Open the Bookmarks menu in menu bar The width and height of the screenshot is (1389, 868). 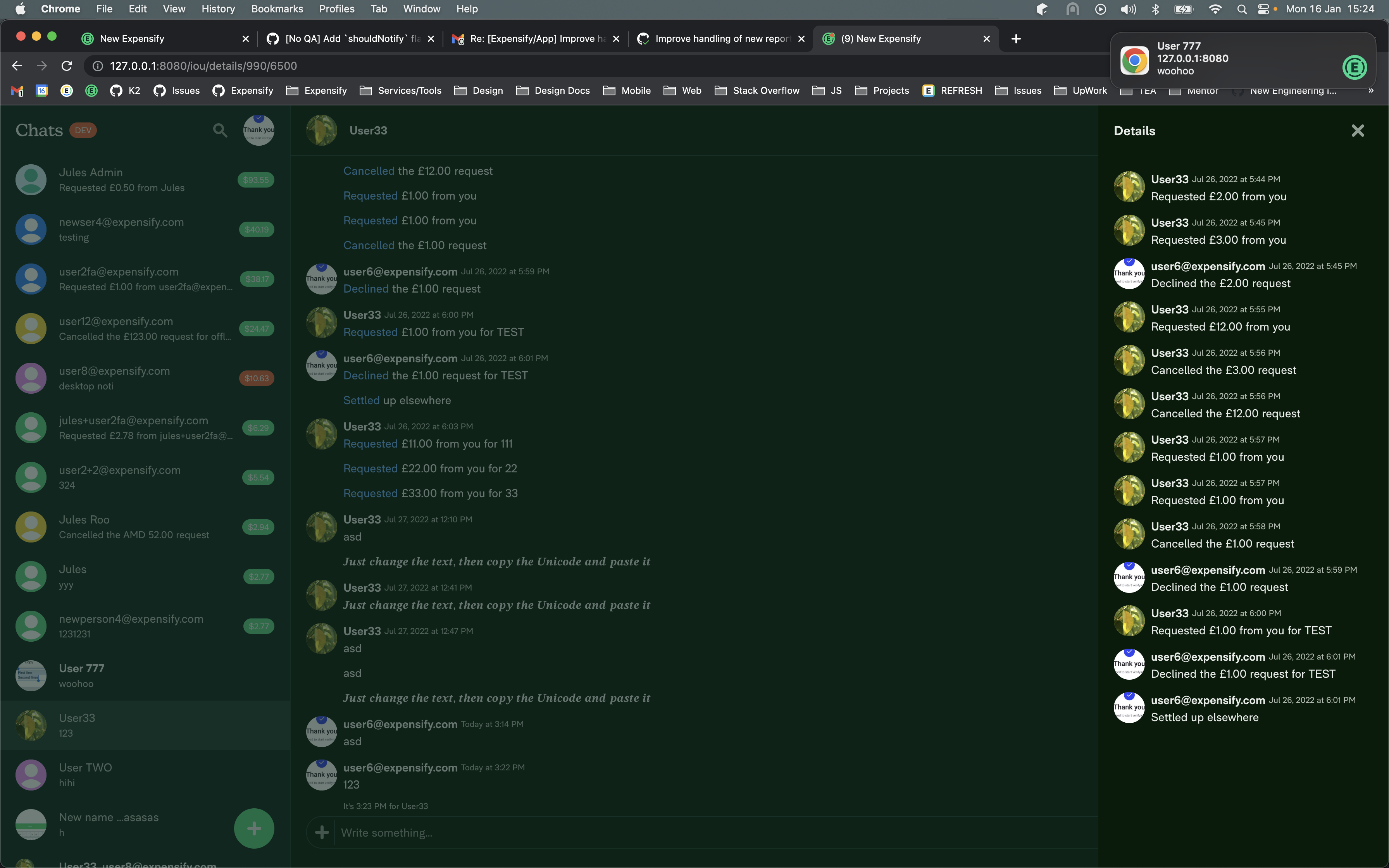277,9
